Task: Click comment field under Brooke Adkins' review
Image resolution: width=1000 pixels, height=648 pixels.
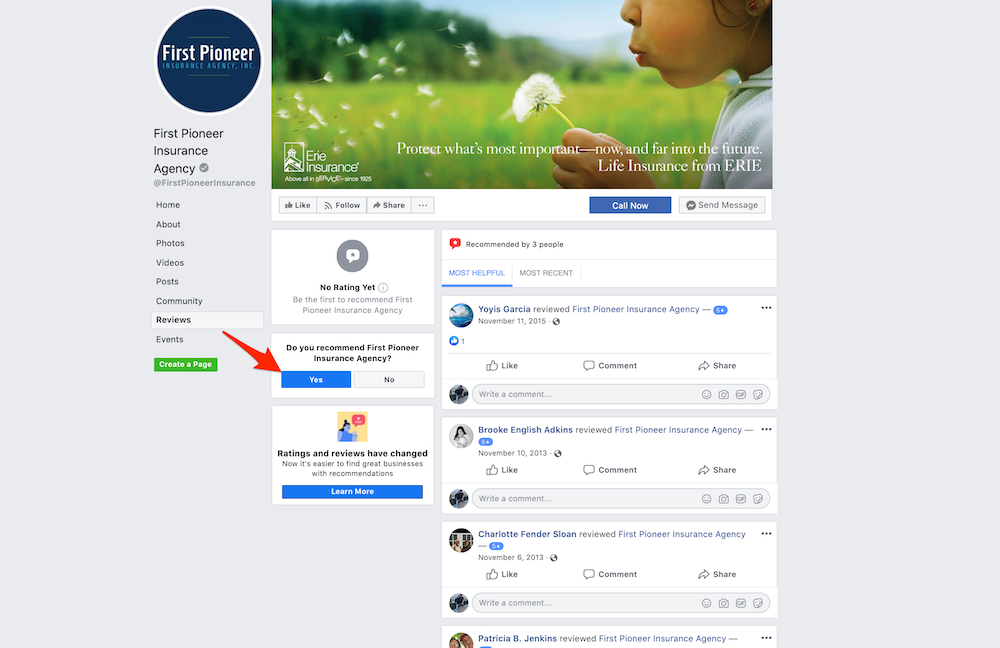Action: (x=621, y=499)
